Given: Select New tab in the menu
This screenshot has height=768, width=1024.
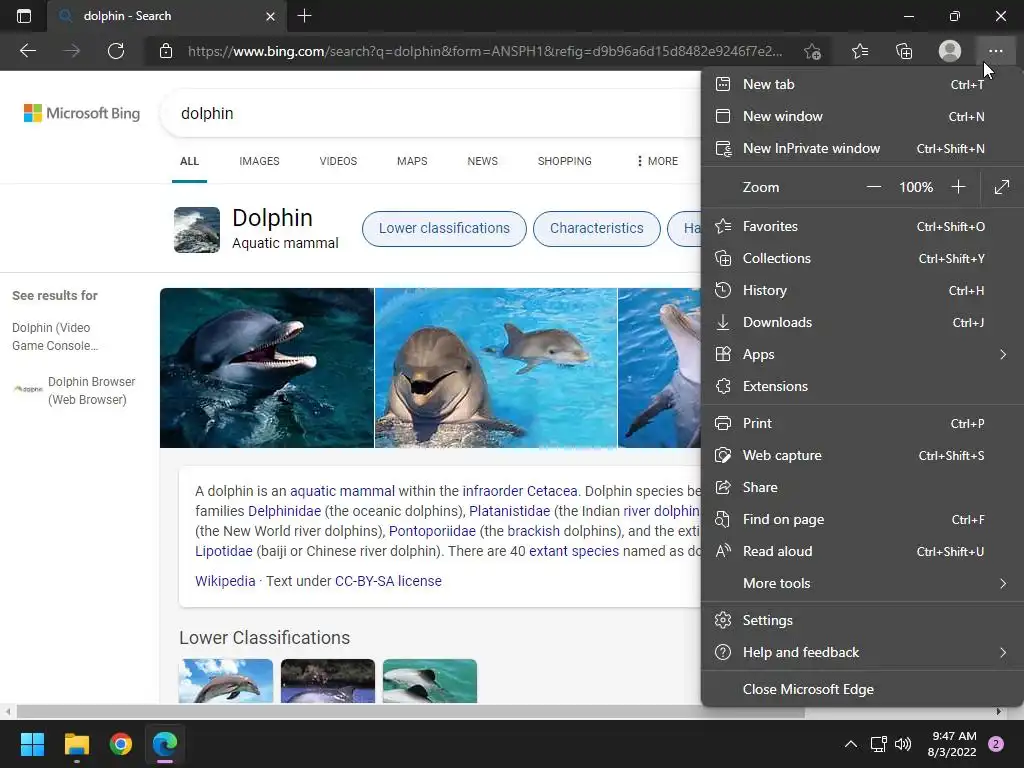Looking at the screenshot, I should 862,84.
